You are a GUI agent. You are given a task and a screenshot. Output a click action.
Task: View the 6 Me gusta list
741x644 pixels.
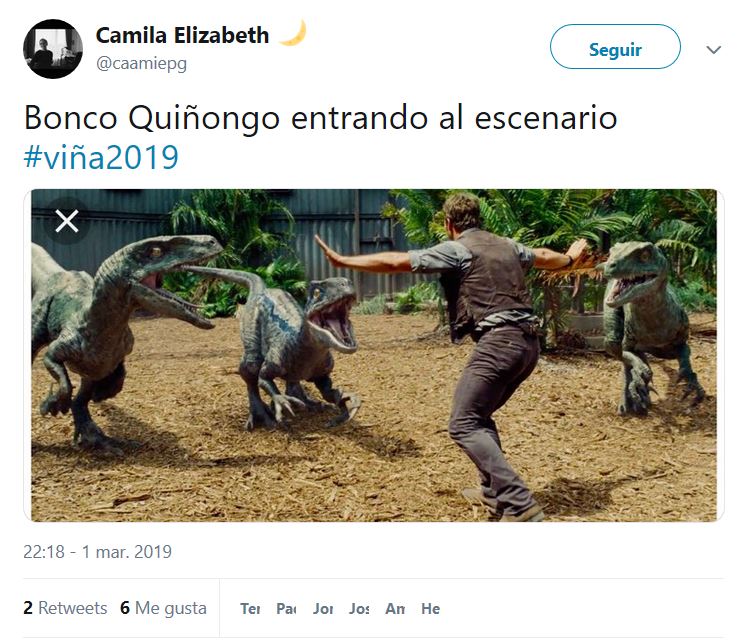pyautogui.click(x=164, y=608)
